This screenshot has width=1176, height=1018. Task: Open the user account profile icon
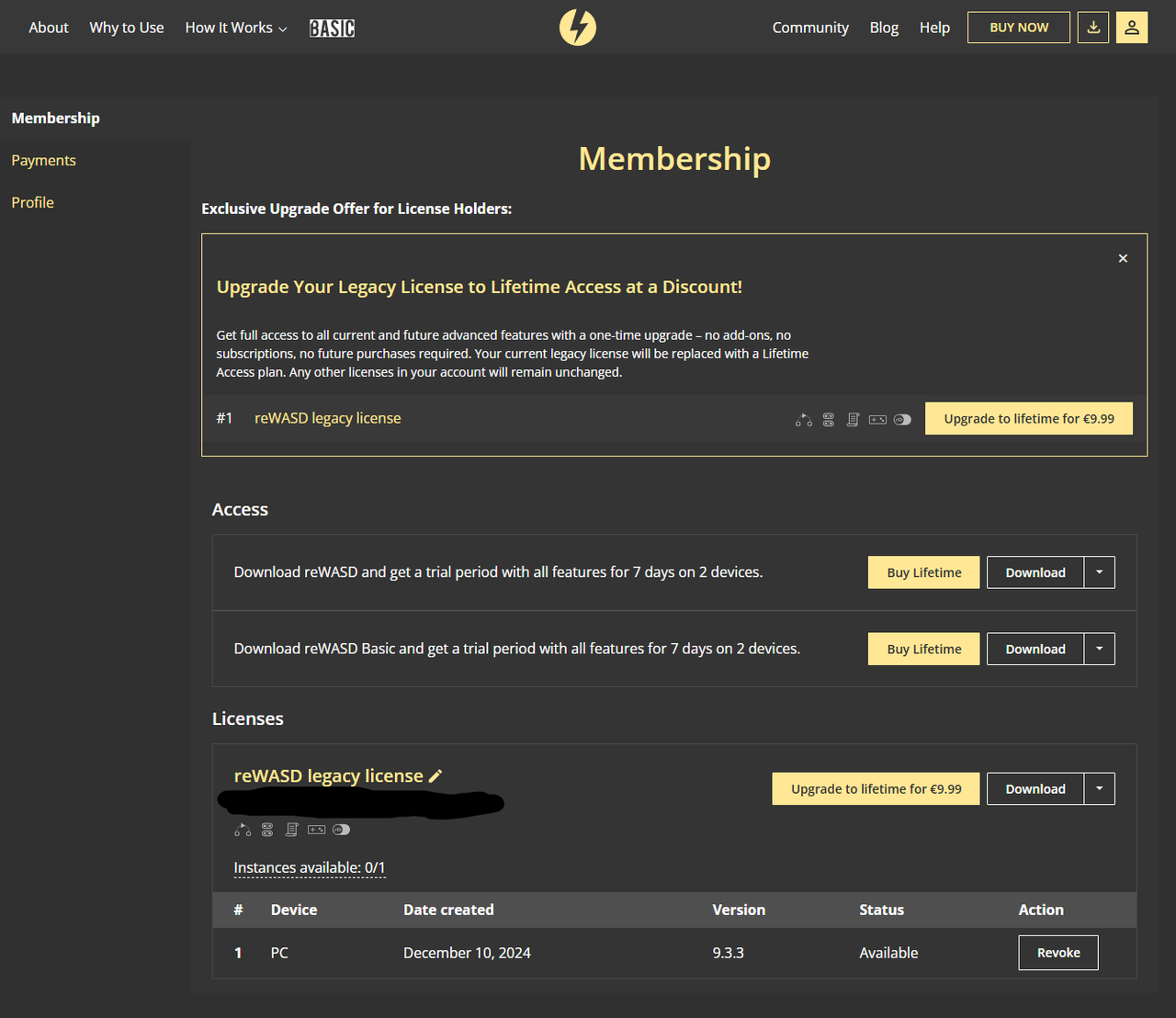click(1132, 28)
